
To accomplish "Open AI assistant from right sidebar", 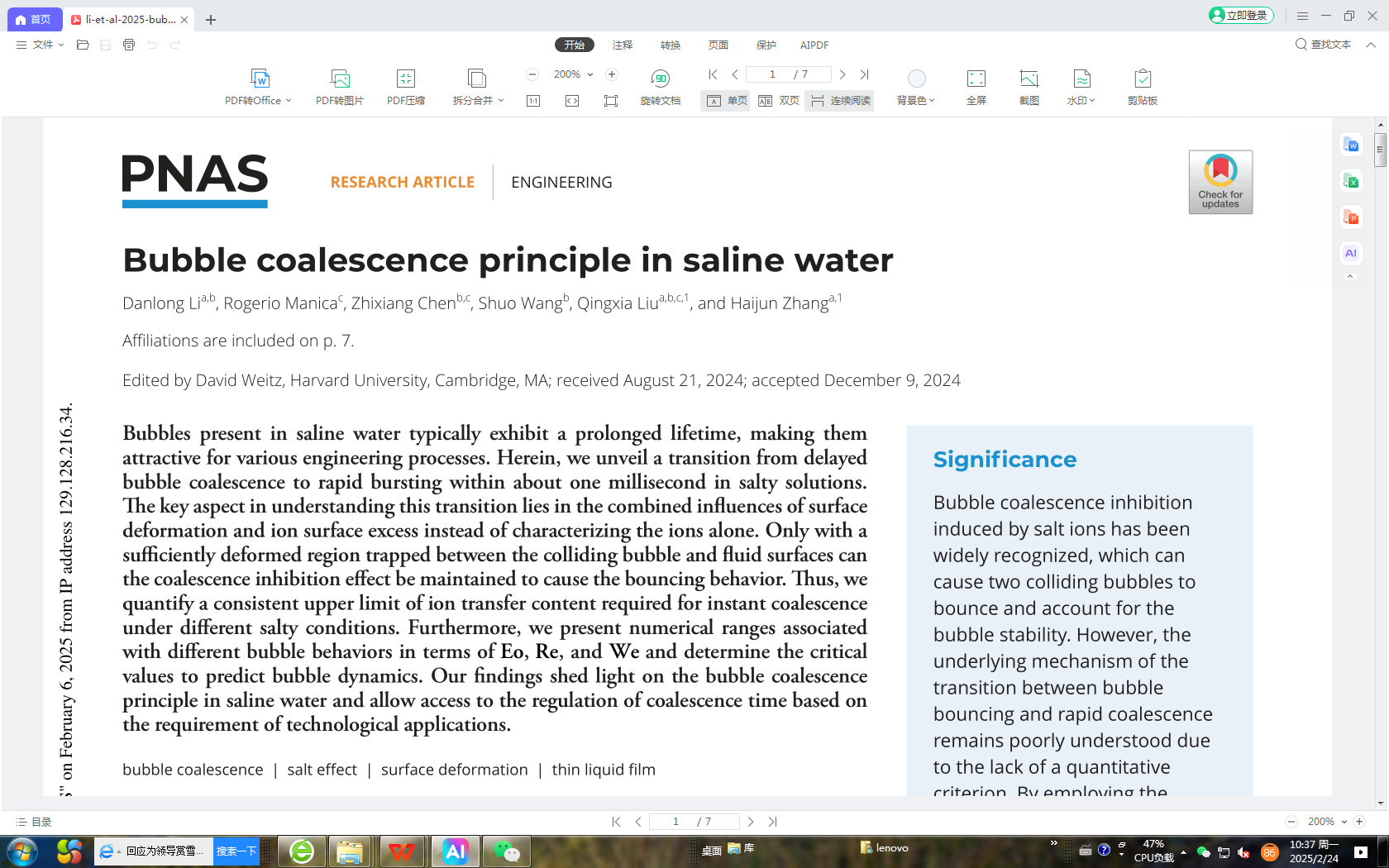I will click(x=1351, y=253).
